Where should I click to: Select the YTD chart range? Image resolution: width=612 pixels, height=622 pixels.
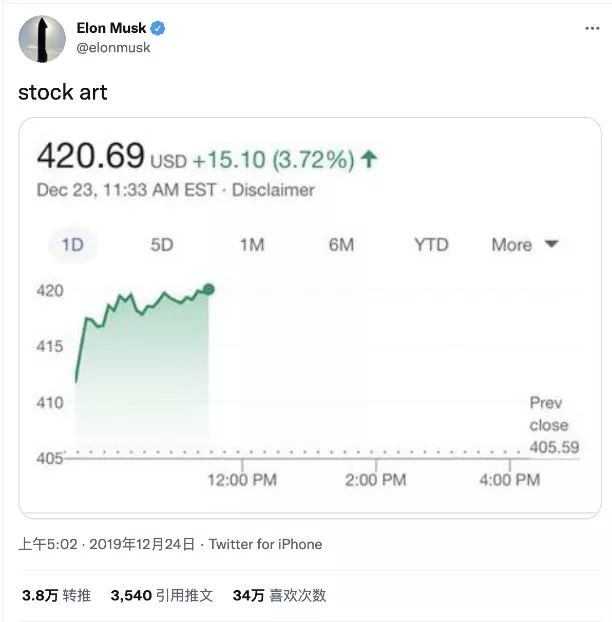[431, 245]
